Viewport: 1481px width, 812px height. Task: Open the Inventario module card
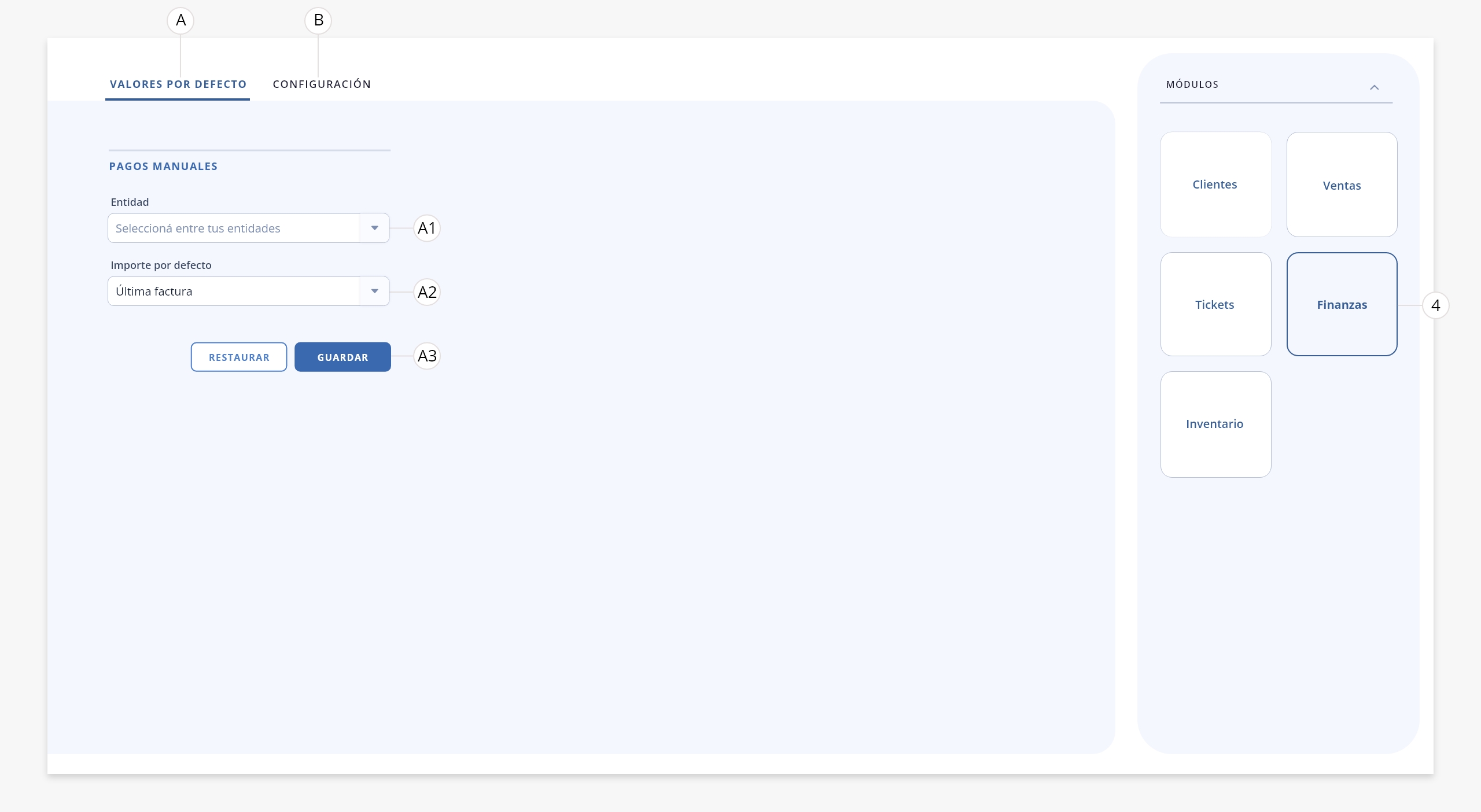[1215, 424]
